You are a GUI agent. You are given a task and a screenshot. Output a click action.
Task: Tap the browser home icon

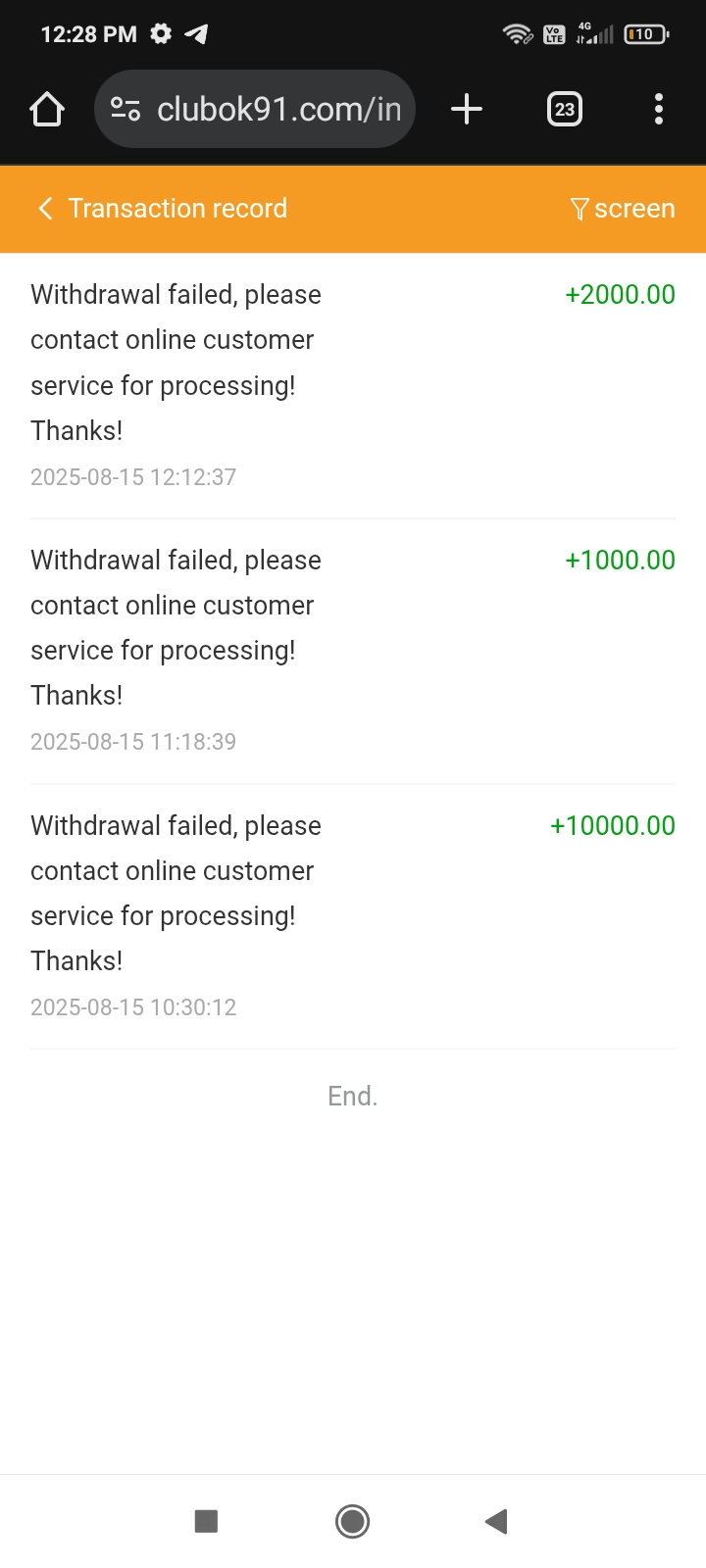point(47,109)
